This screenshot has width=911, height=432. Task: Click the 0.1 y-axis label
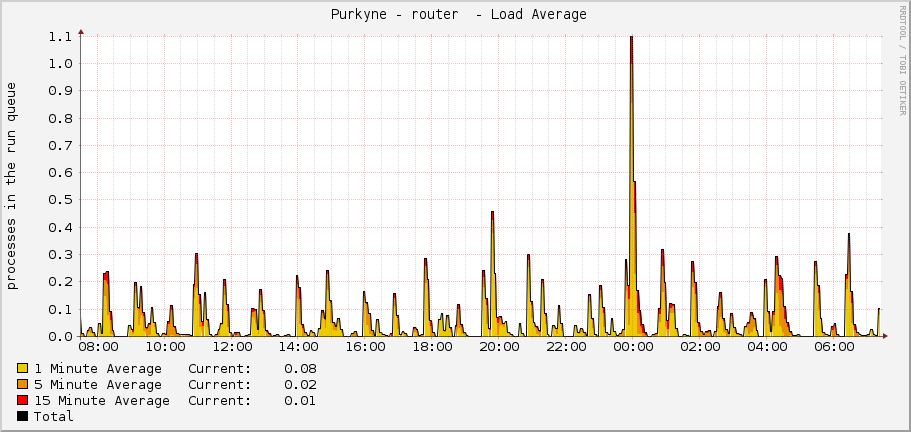pos(59,309)
